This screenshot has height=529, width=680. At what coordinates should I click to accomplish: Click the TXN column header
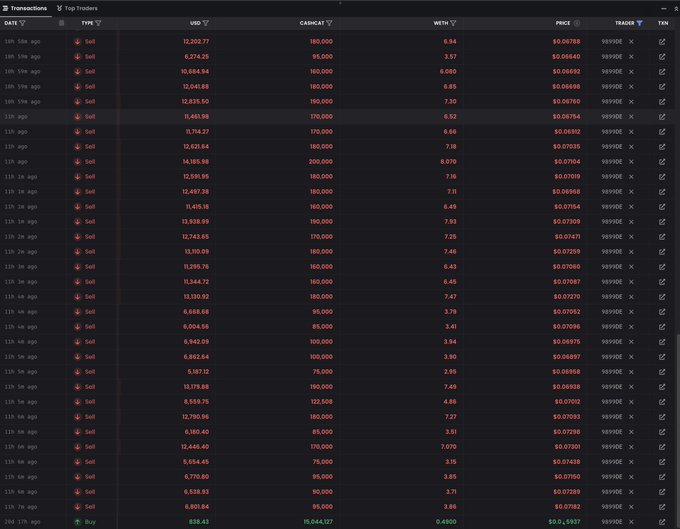(663, 23)
